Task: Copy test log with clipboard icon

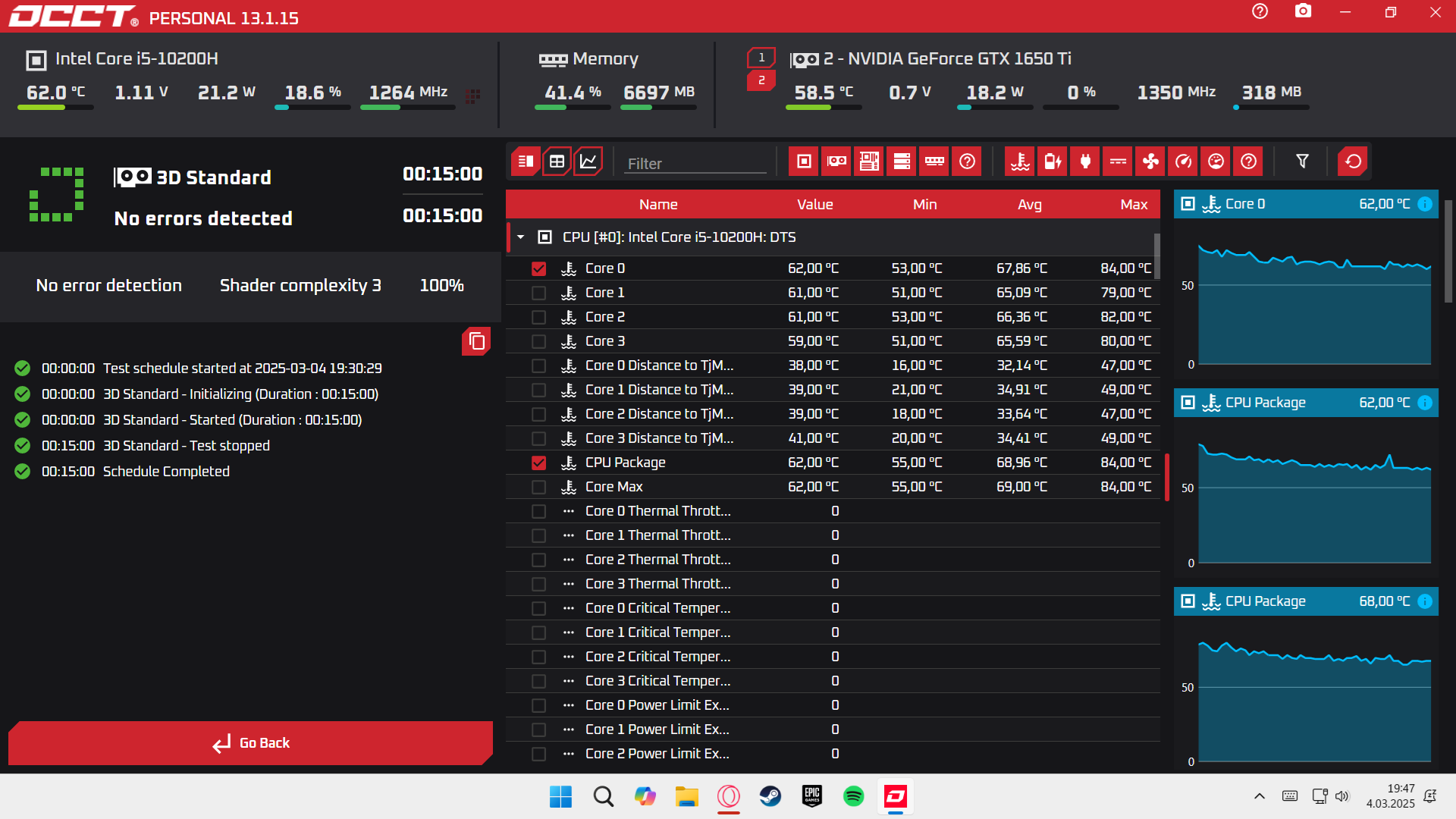Action: 476,341
